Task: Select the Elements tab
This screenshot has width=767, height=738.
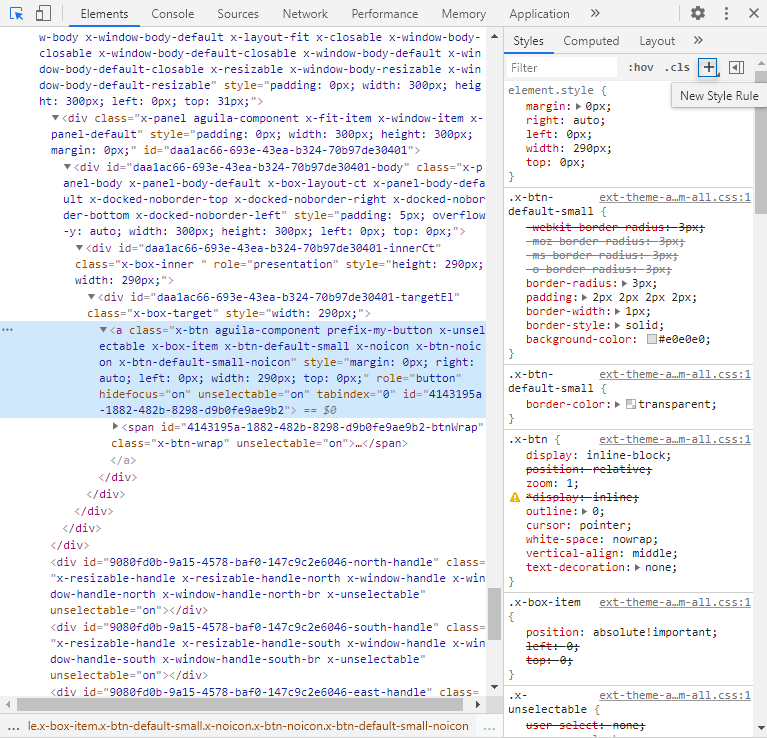Action: point(104,14)
